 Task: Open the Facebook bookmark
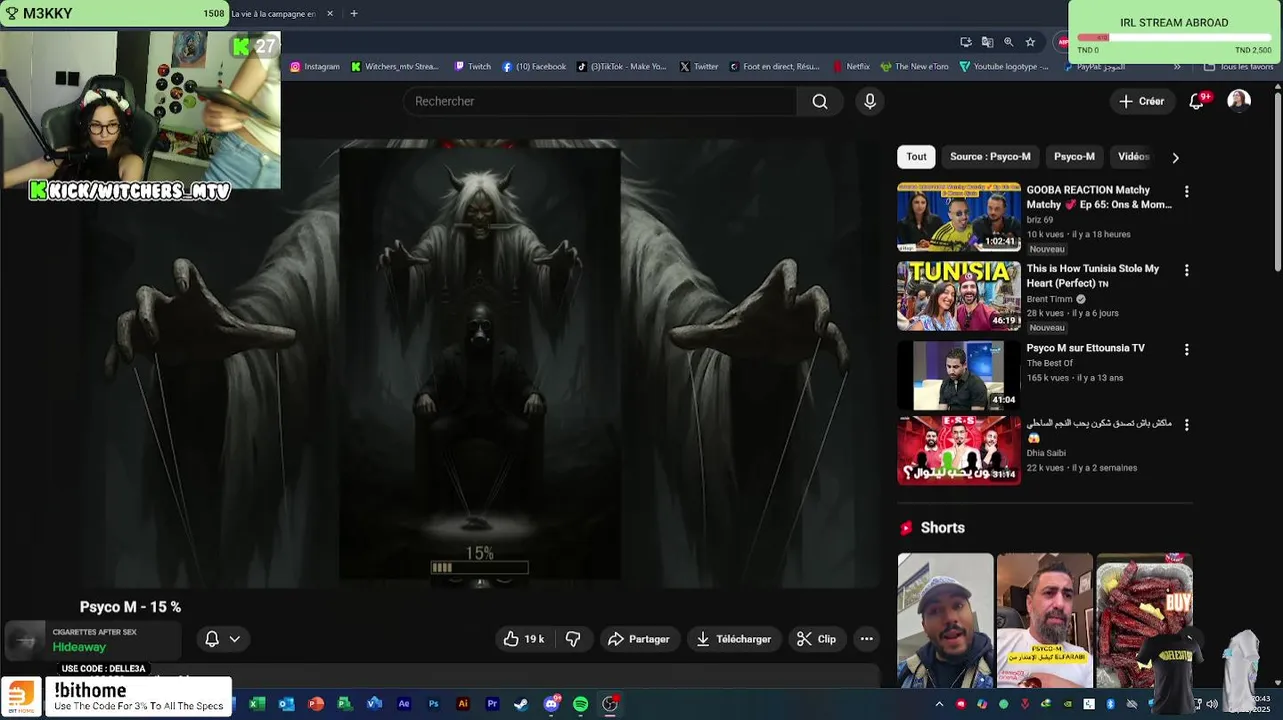pos(535,67)
